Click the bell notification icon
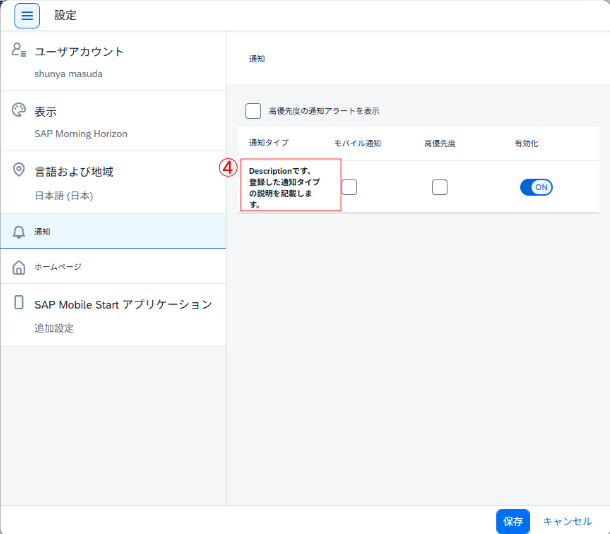This screenshot has width=610, height=534. coord(18,232)
